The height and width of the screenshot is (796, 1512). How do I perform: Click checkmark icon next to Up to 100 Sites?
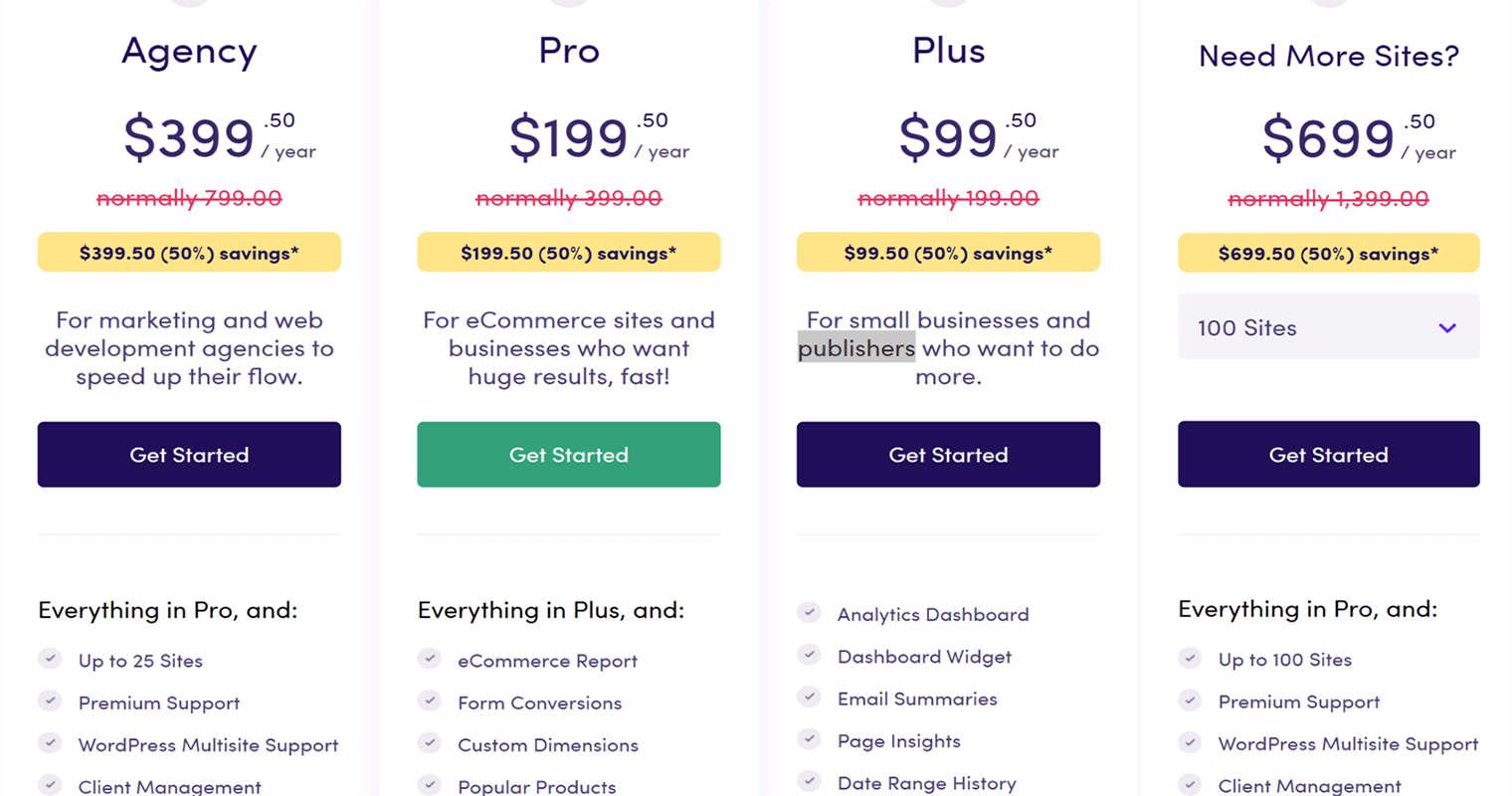1190,658
